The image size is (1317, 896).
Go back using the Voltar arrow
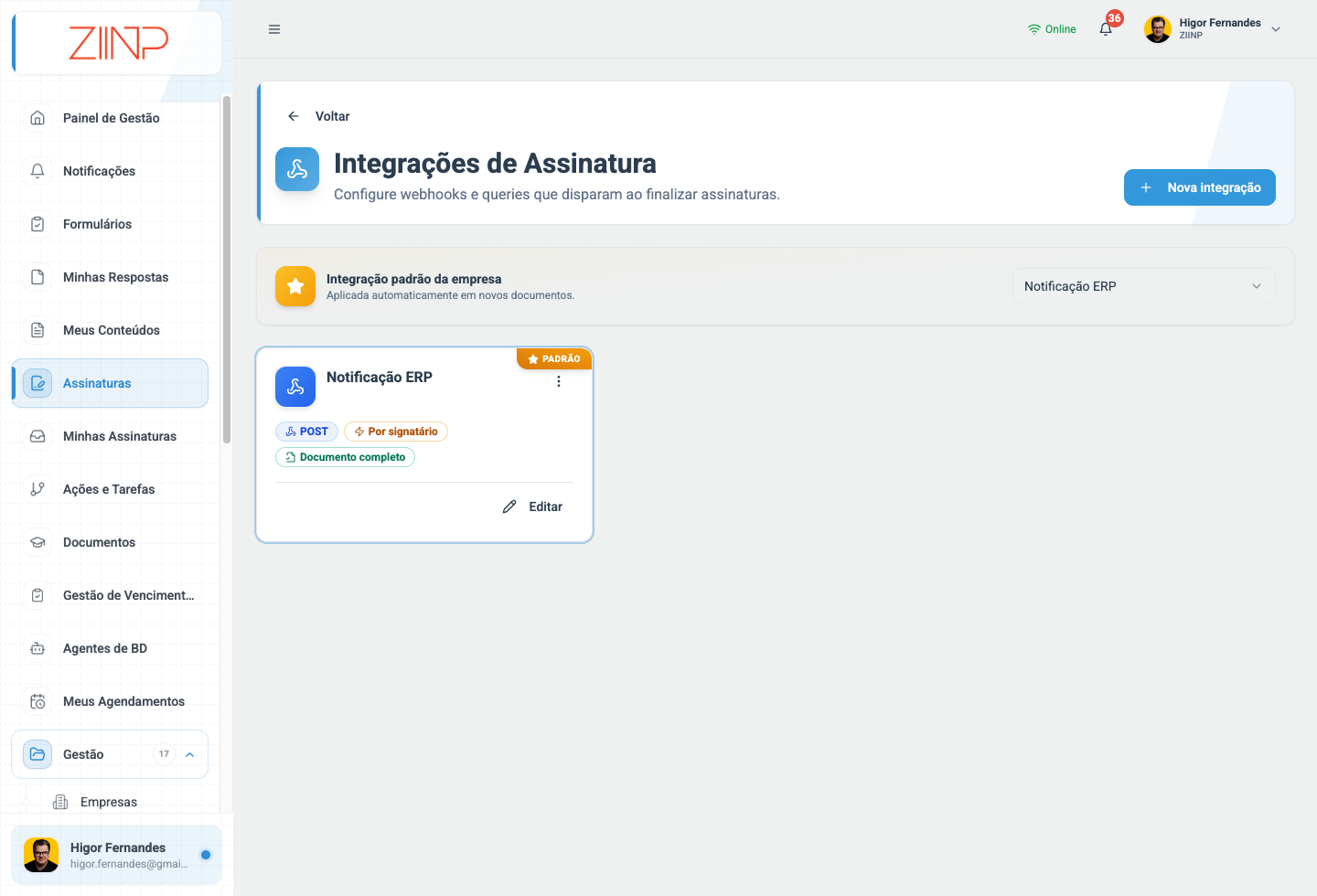[294, 116]
